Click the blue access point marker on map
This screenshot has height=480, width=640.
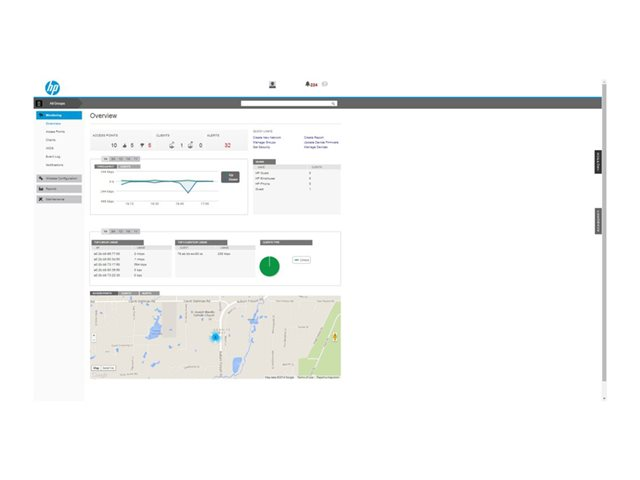pos(214,338)
